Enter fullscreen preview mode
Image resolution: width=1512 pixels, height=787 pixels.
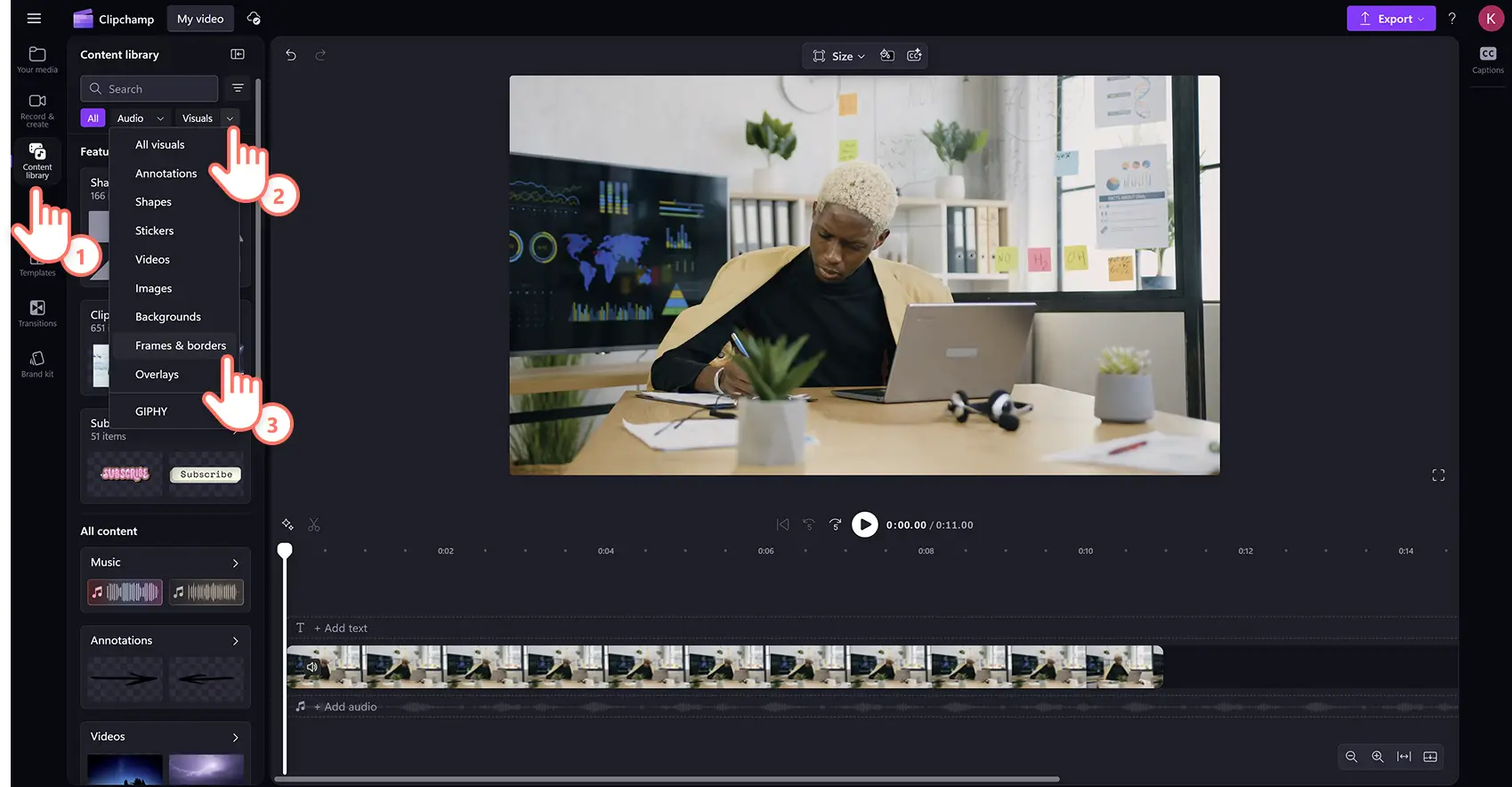(1438, 475)
